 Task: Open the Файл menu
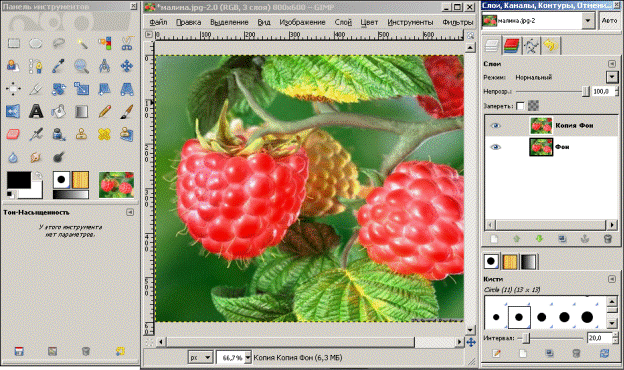[x=158, y=22]
